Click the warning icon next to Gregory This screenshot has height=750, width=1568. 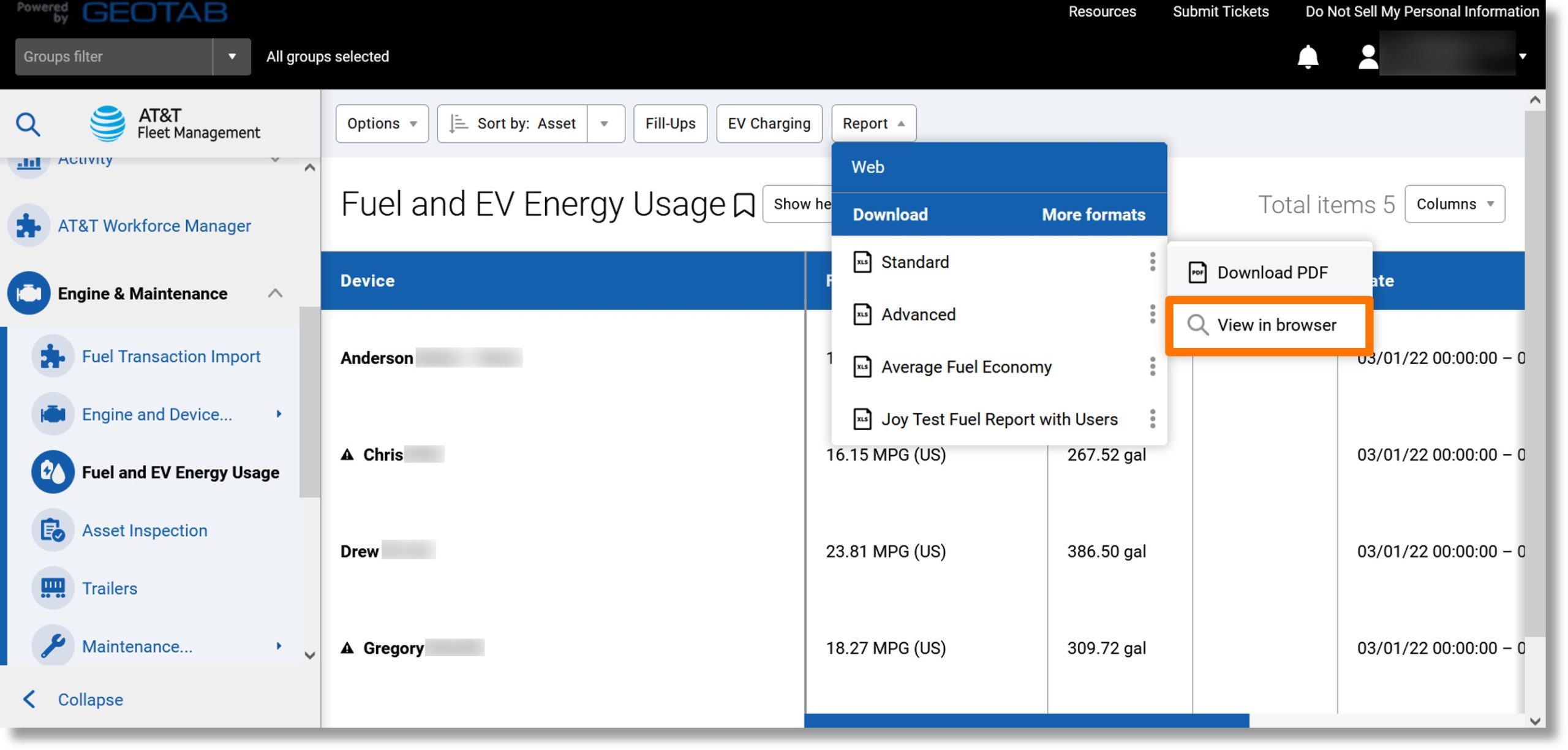click(x=347, y=649)
